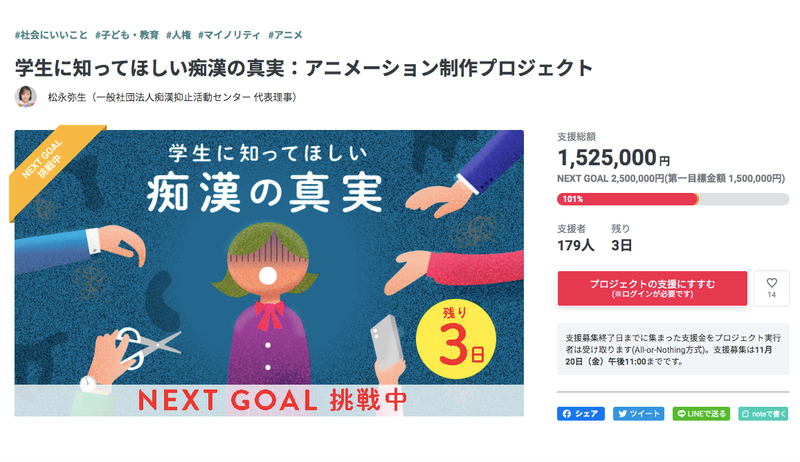Click the All-or-Nothing方式 info box

tap(673, 349)
